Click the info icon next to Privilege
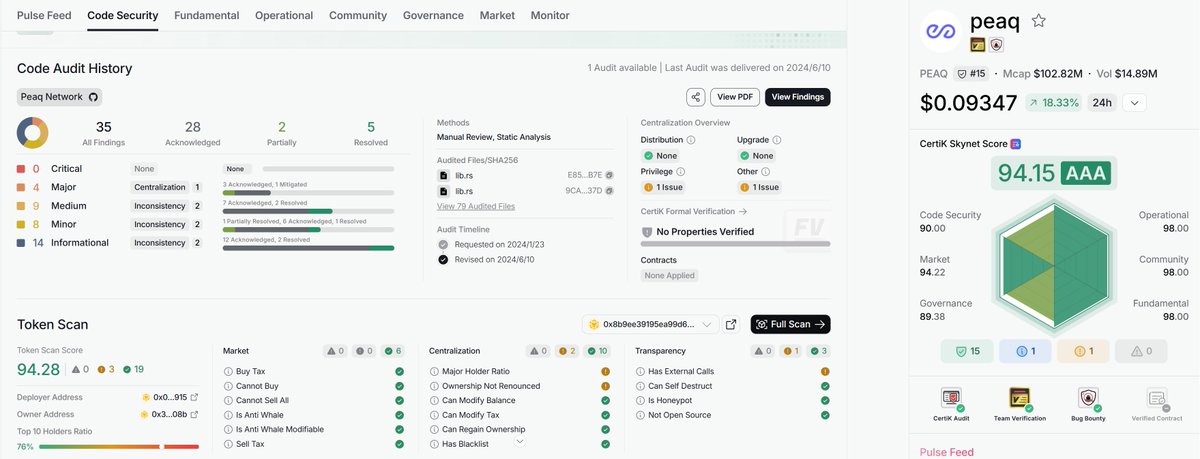The image size is (1200, 459). coord(680,172)
